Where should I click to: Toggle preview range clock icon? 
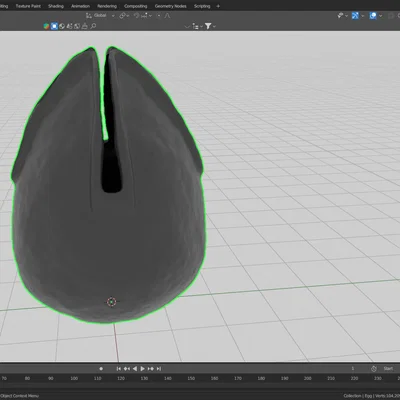(374, 369)
